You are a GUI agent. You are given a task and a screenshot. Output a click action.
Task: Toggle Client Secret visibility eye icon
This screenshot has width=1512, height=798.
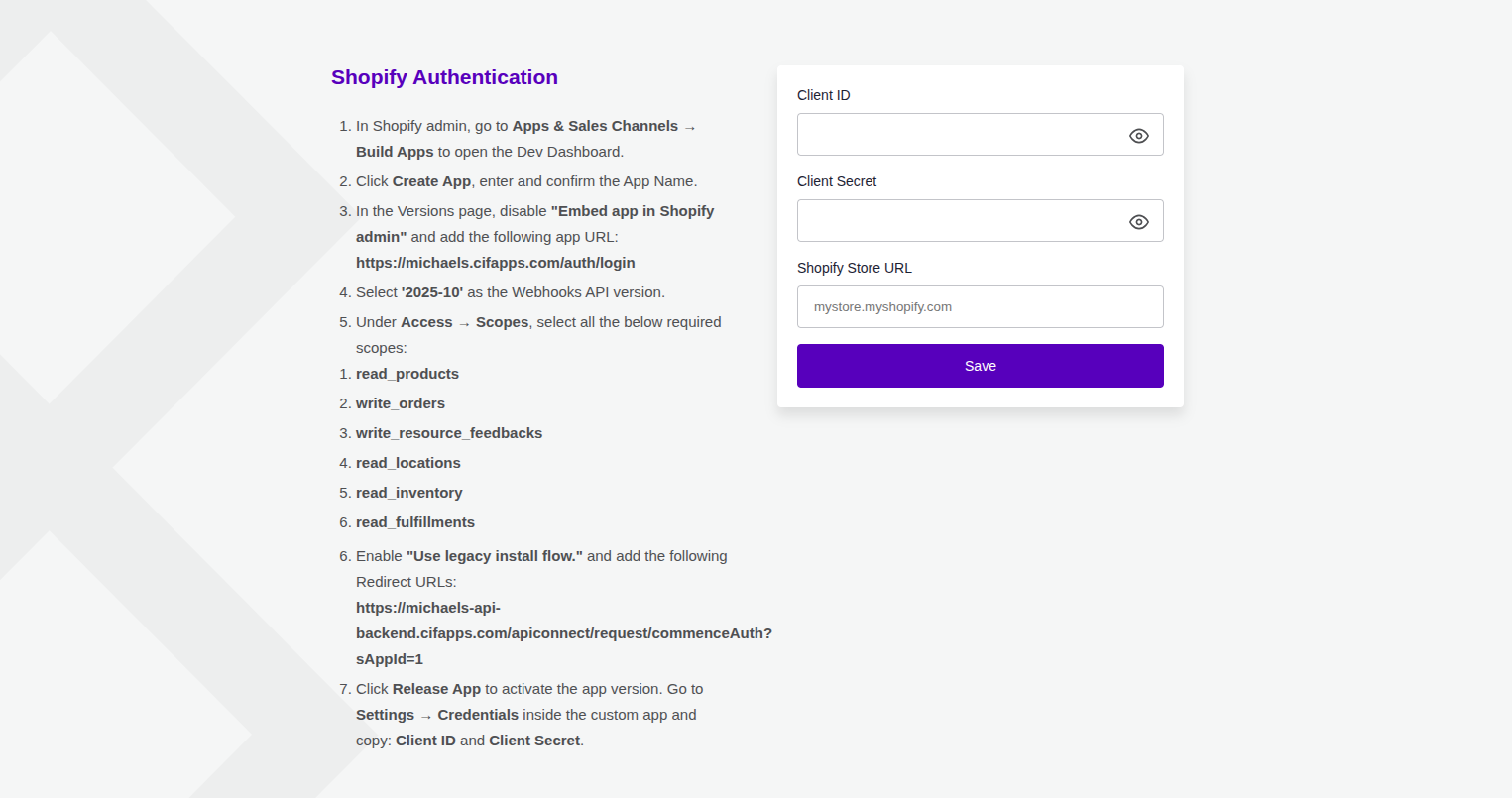[1138, 222]
